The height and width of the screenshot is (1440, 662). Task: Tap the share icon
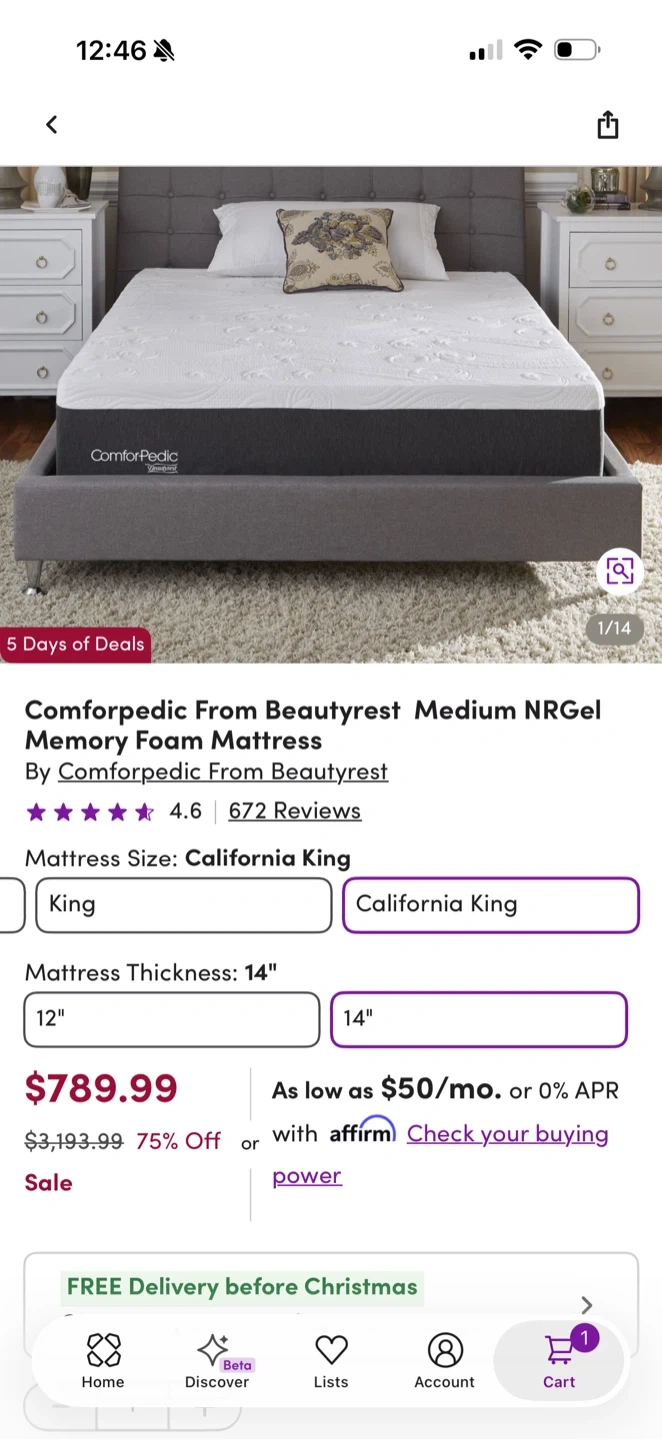pos(608,125)
